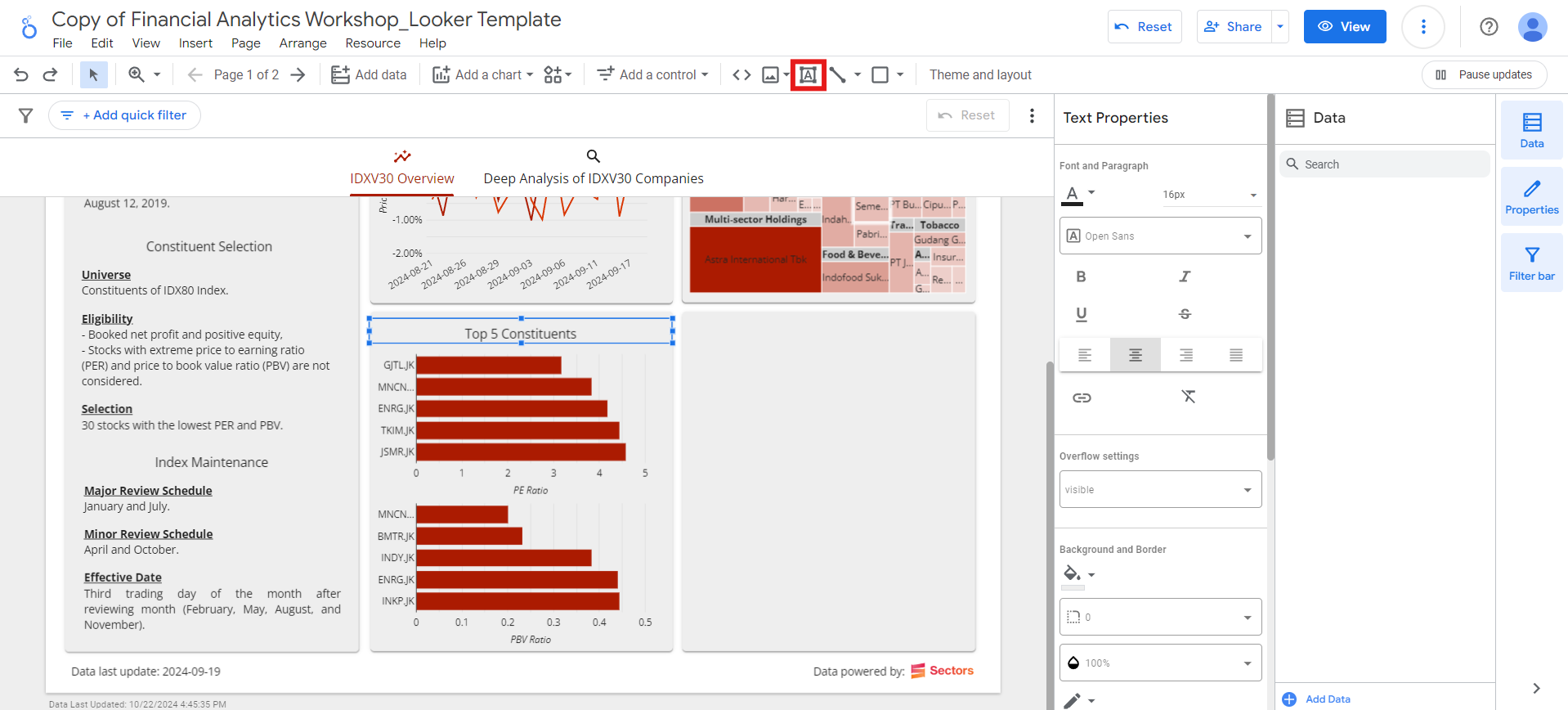Image resolution: width=1568 pixels, height=710 pixels.
Task: Open the report more options menu
Action: click(1423, 27)
